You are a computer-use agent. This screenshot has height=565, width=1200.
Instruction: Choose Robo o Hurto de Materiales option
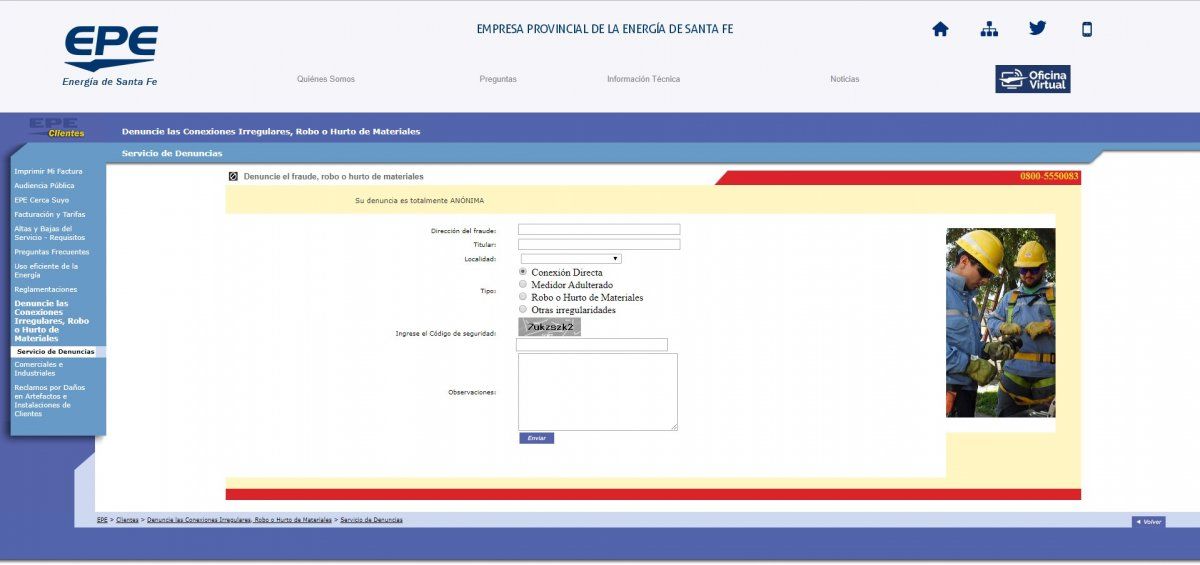coord(523,297)
